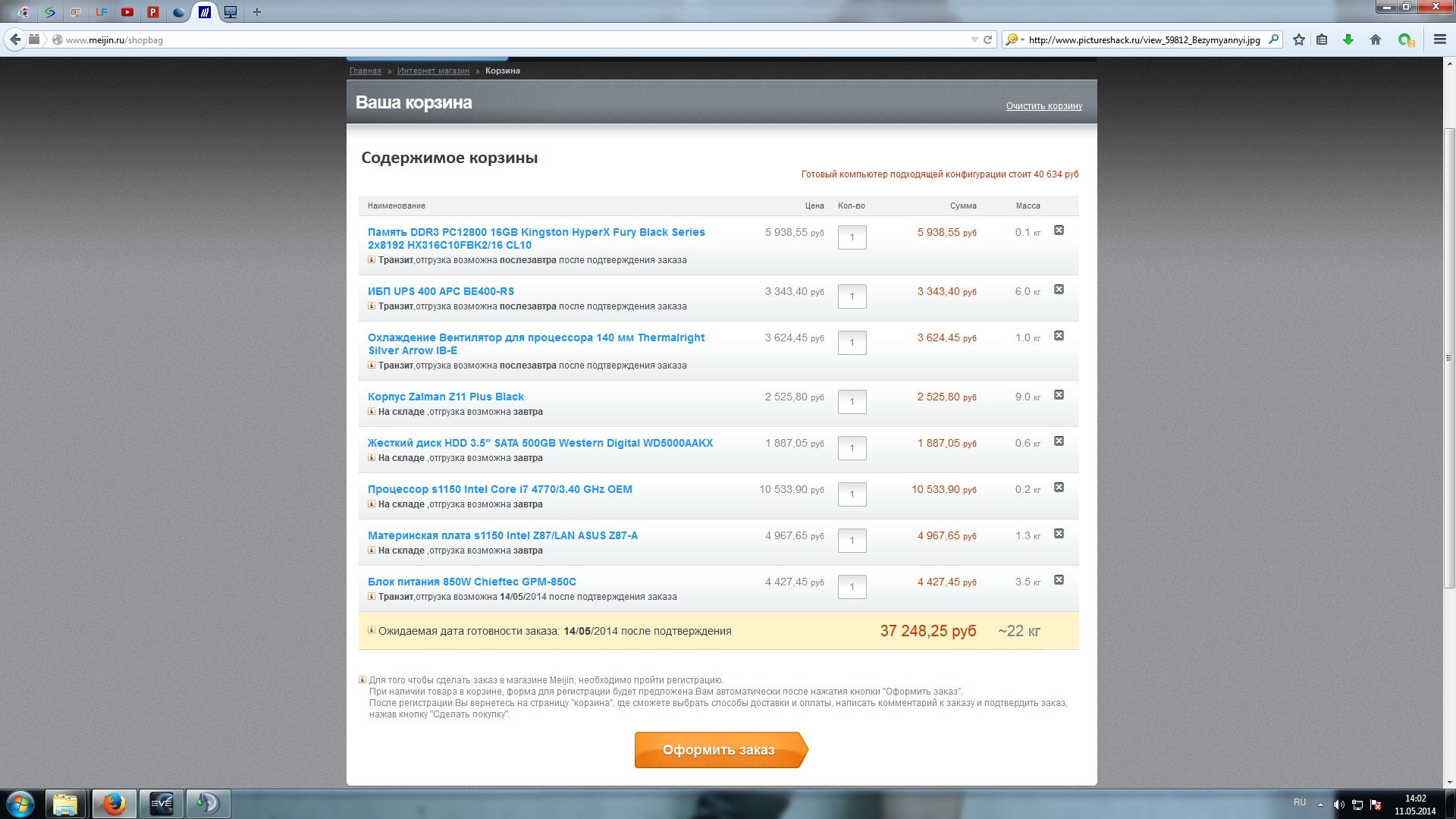Open the Блок питания 850W Chieftec link
Image resolution: width=1456 pixels, height=819 pixels.
pos(472,582)
